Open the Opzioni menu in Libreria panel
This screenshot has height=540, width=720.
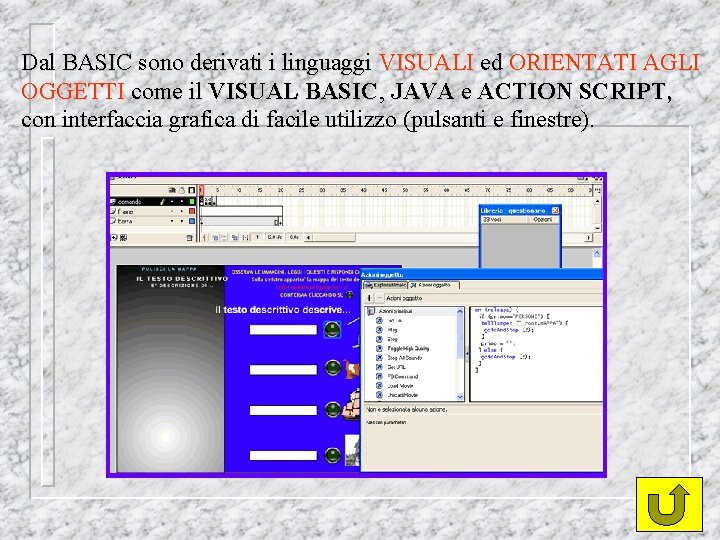[x=542, y=219]
